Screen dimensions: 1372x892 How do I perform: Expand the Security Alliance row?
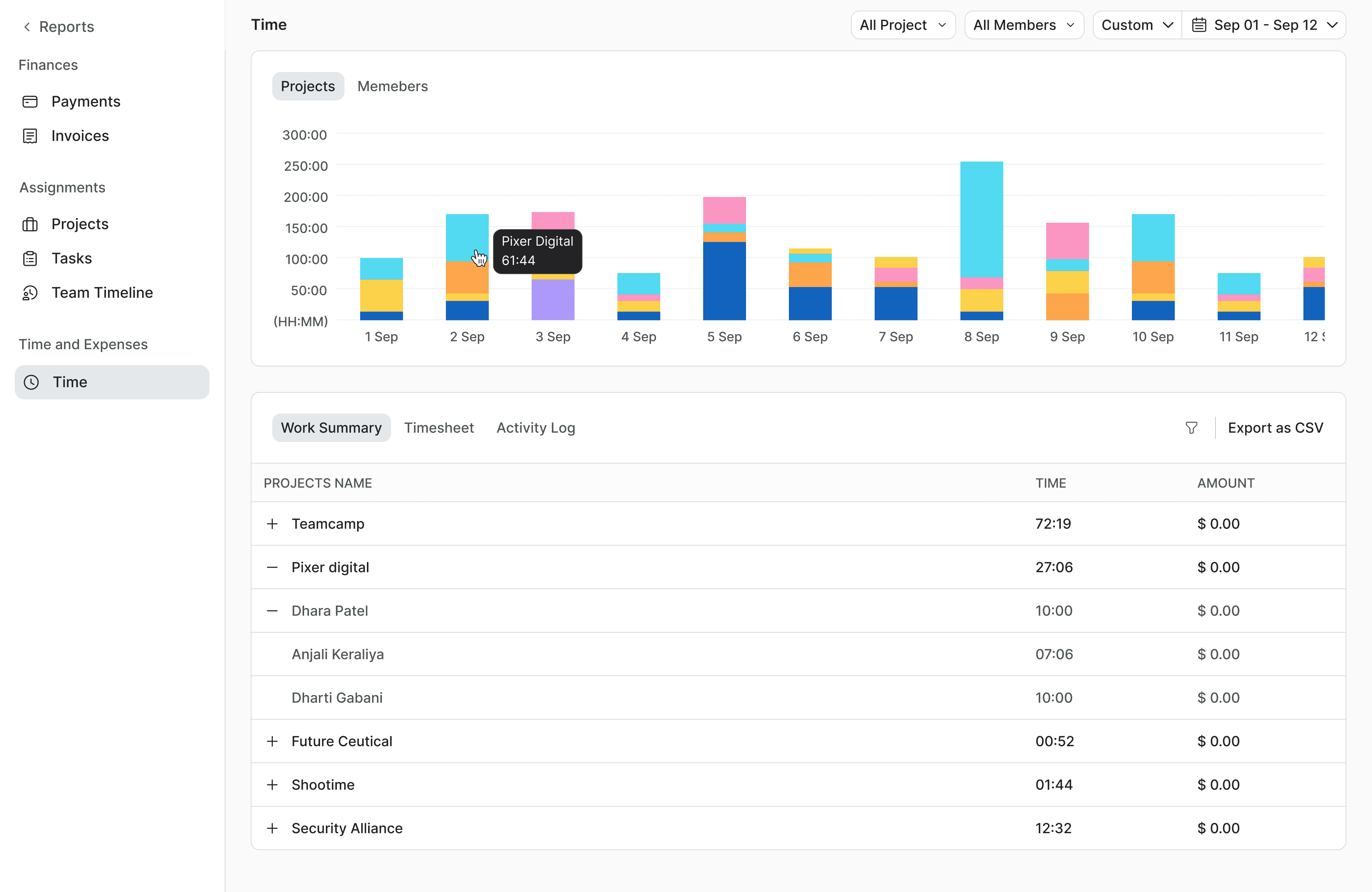coord(272,828)
